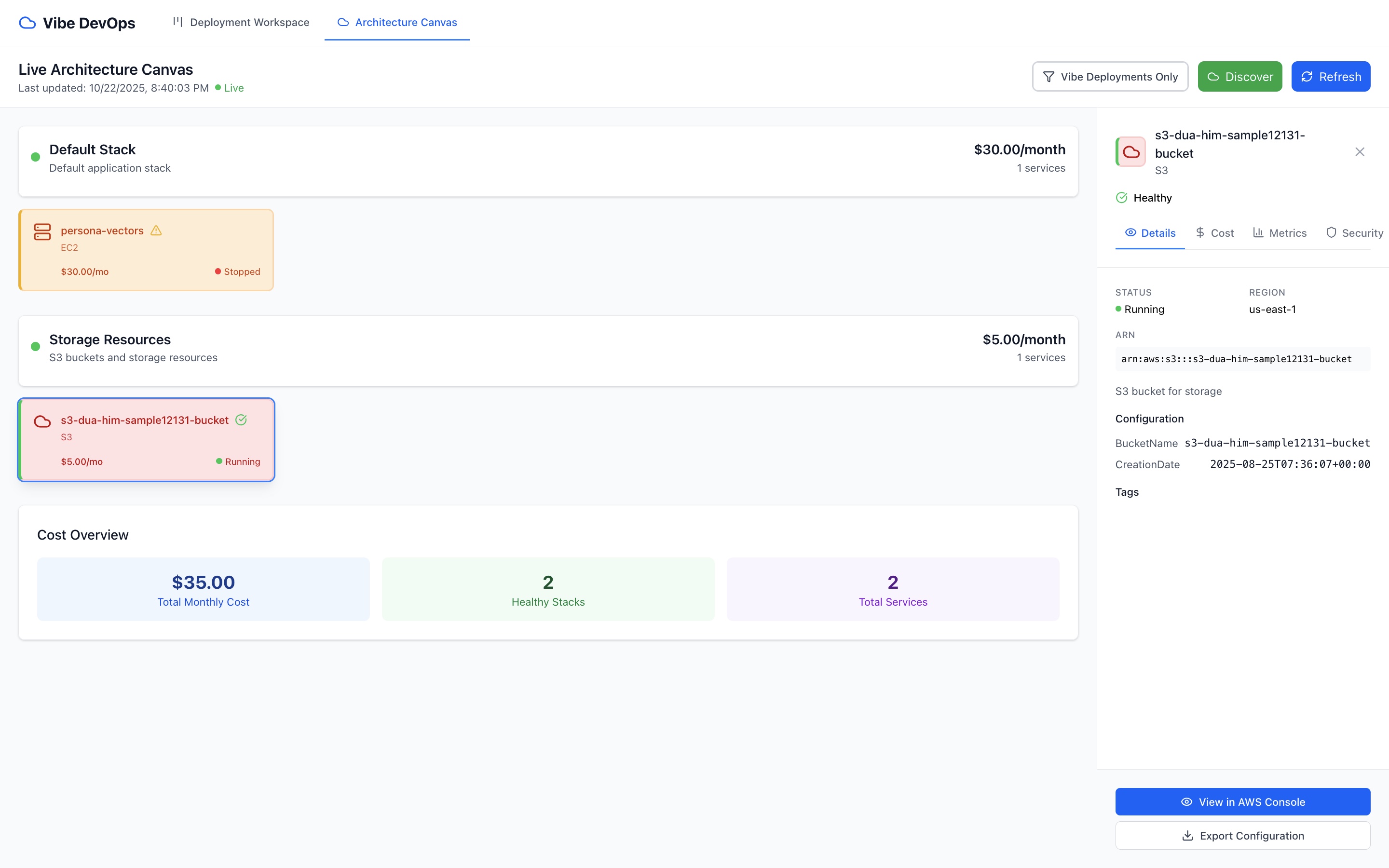
Task: Click Export Configuration button
Action: [1243, 836]
